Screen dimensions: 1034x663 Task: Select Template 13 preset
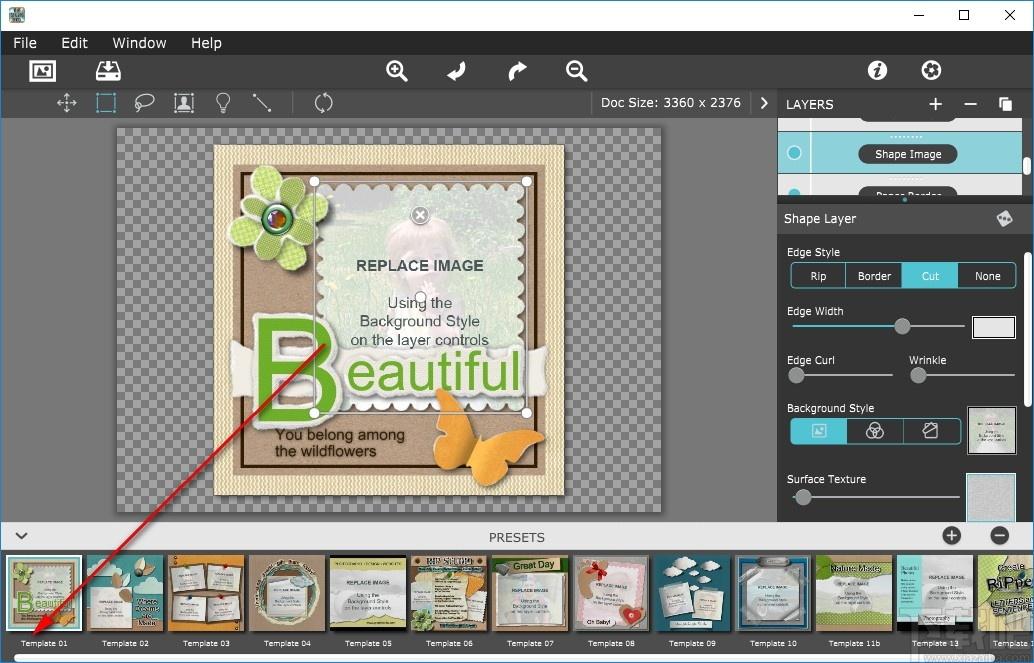(935, 593)
